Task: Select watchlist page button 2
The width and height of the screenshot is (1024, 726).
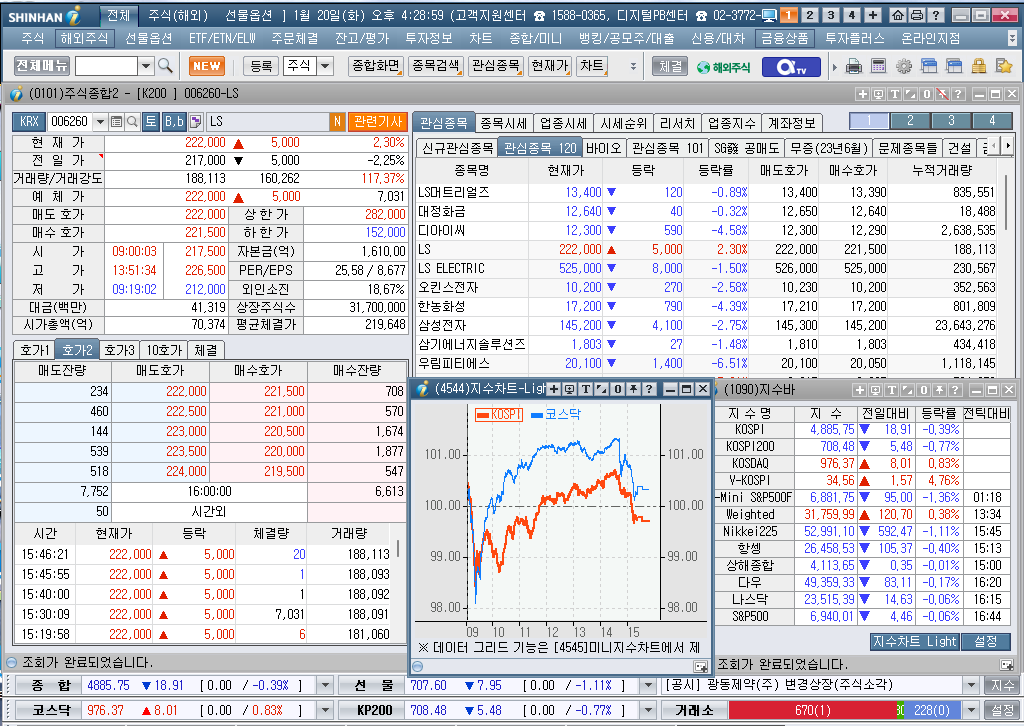Action: [x=910, y=121]
